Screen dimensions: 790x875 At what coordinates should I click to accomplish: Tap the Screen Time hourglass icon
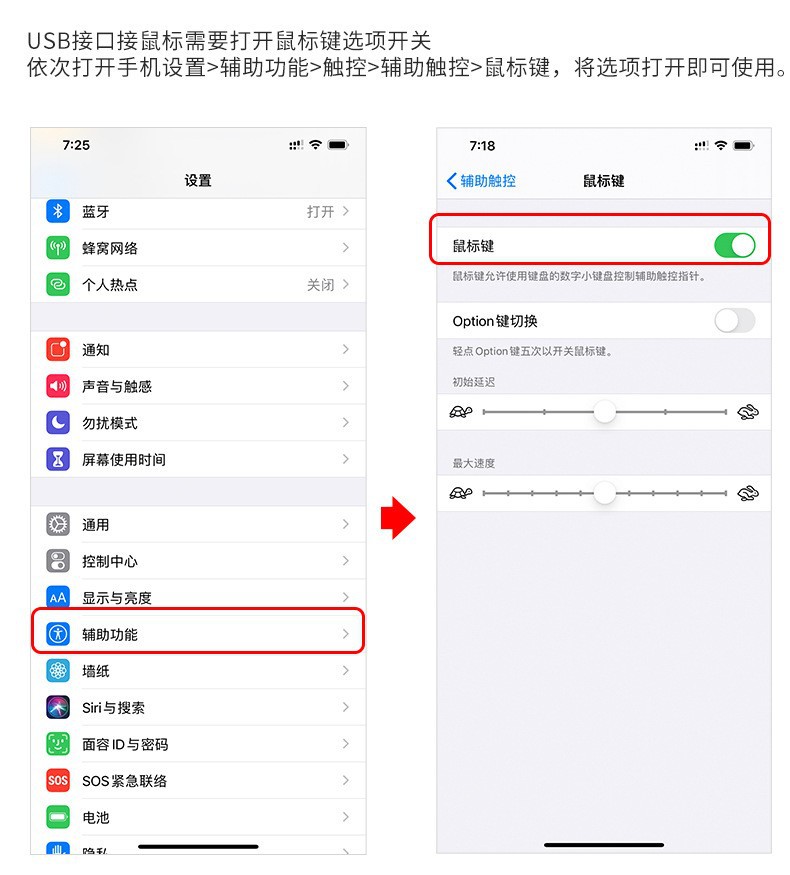pyautogui.click(x=58, y=459)
